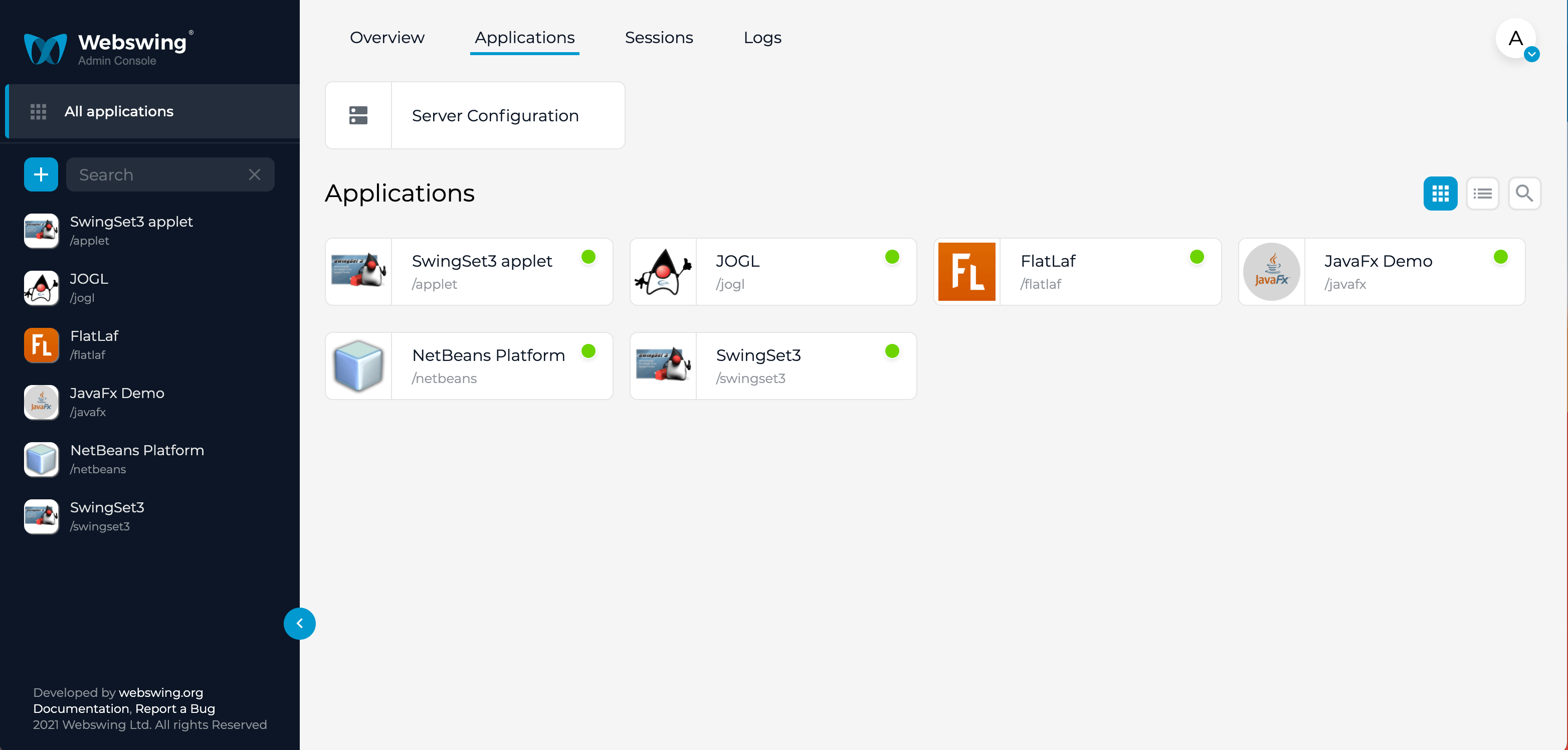Click the /applet path on the card

click(x=435, y=284)
